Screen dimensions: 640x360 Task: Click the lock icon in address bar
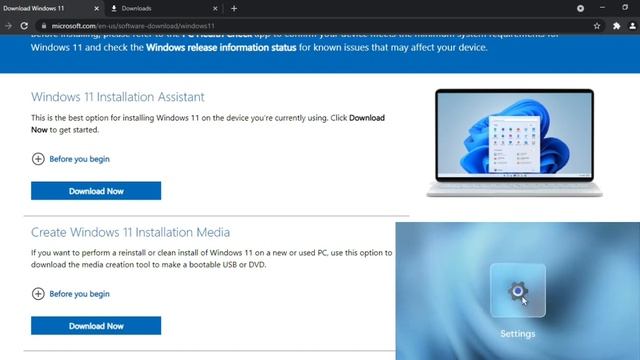coord(44,26)
